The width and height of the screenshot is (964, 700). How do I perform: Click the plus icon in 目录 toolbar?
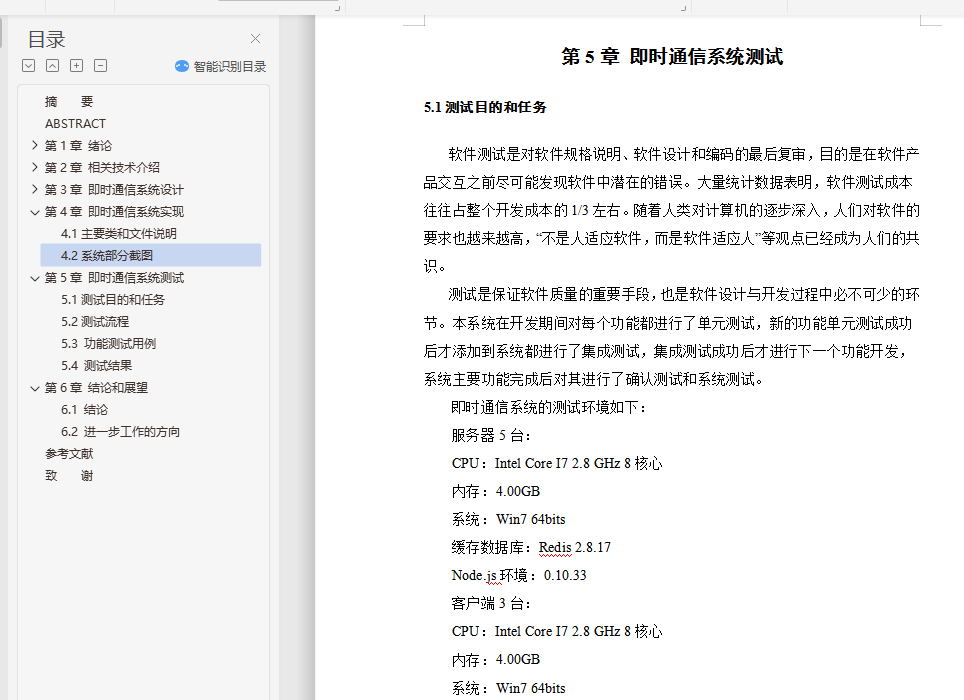[x=76, y=66]
